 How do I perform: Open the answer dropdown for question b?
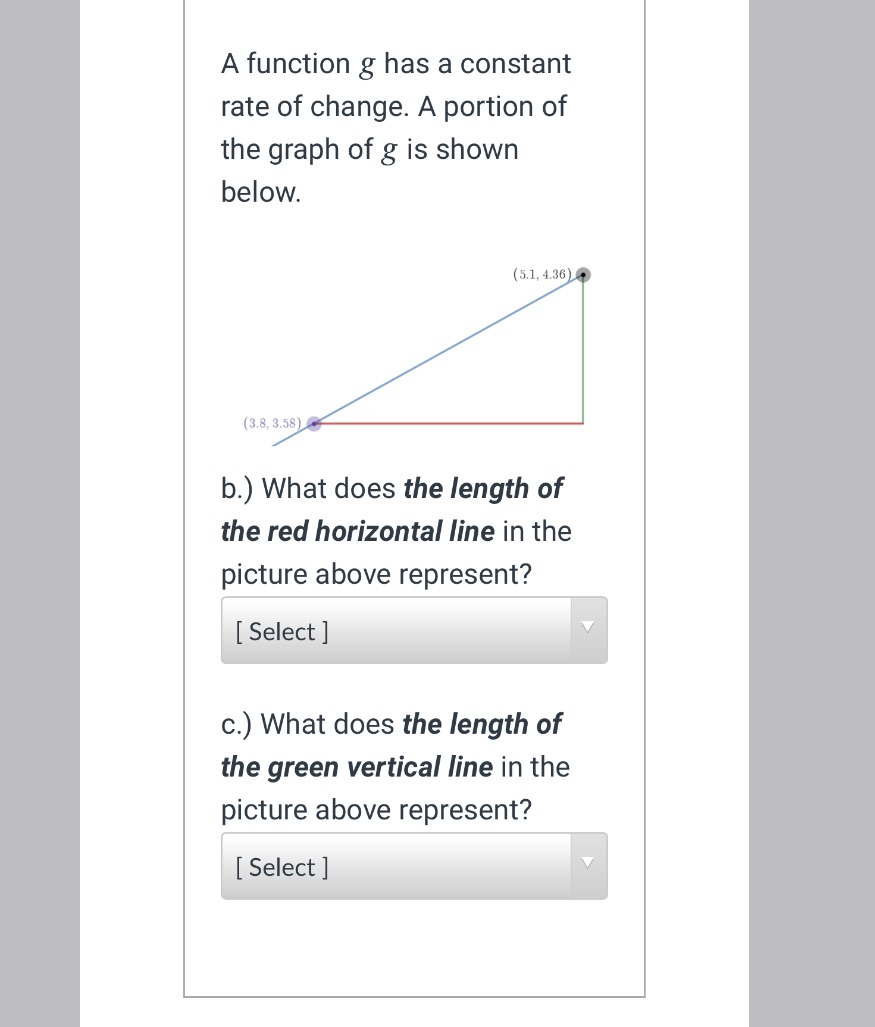click(x=413, y=630)
